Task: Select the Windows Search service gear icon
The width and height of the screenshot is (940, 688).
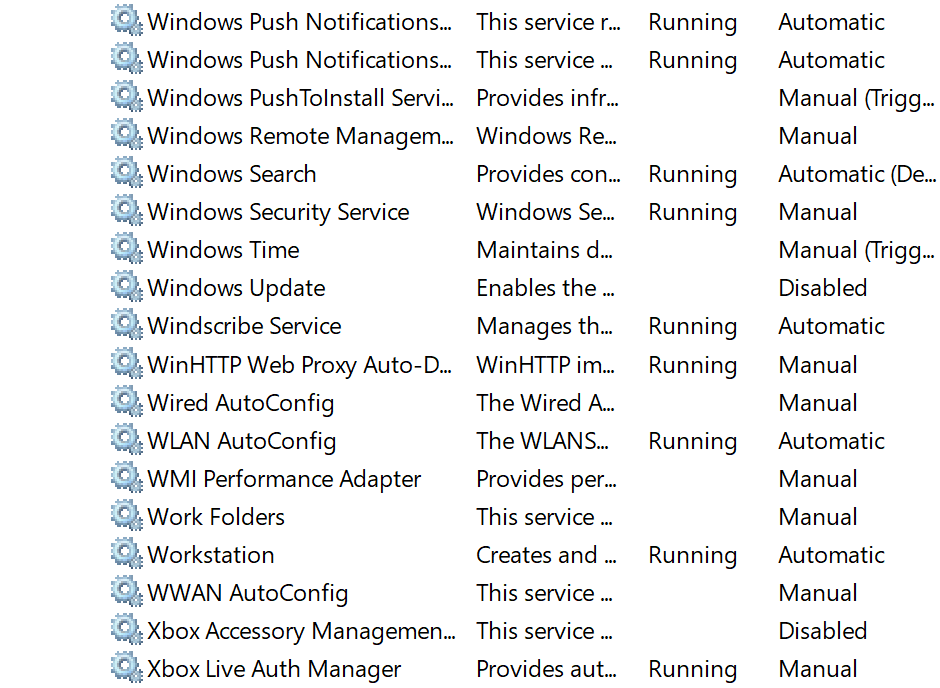Action: [x=126, y=173]
